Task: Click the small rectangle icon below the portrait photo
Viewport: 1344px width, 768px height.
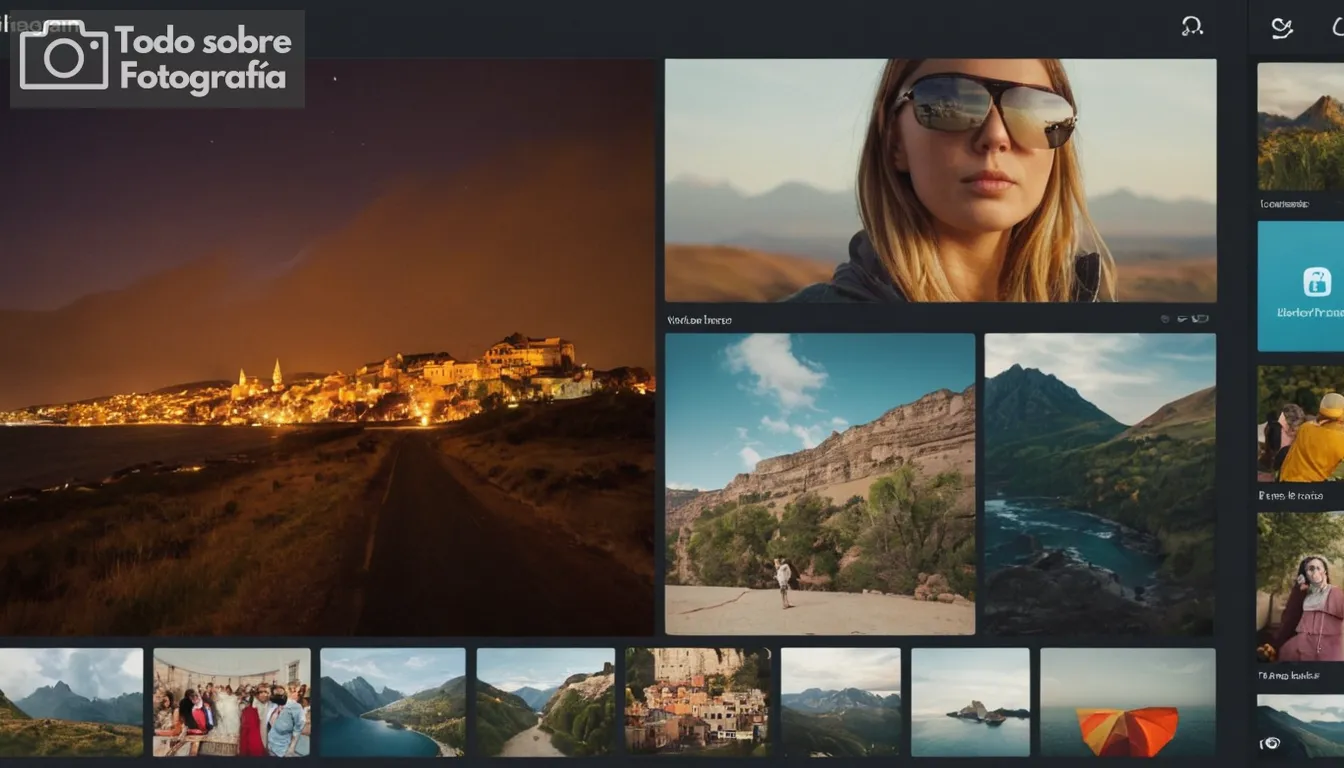Action: point(1200,319)
